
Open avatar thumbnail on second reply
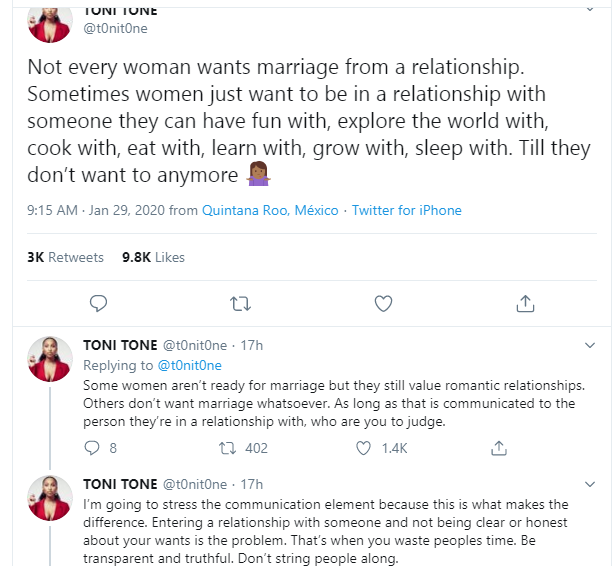pyautogui.click(x=50, y=497)
